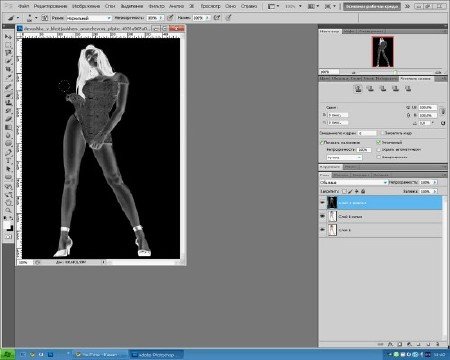Open tool preset picker arrow
This screenshot has height=360, width=450.
pos(18,18)
